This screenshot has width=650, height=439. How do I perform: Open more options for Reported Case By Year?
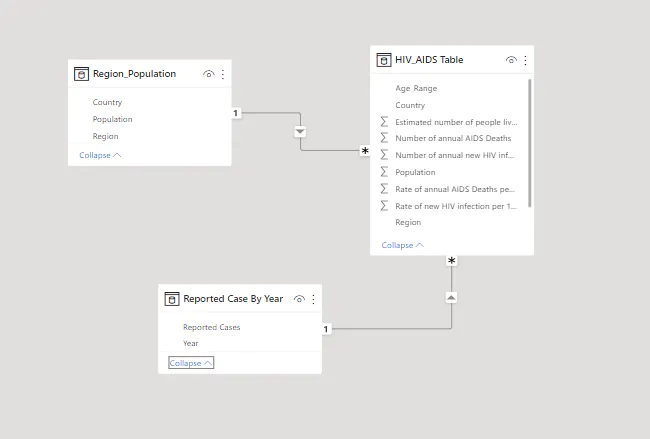pos(313,299)
